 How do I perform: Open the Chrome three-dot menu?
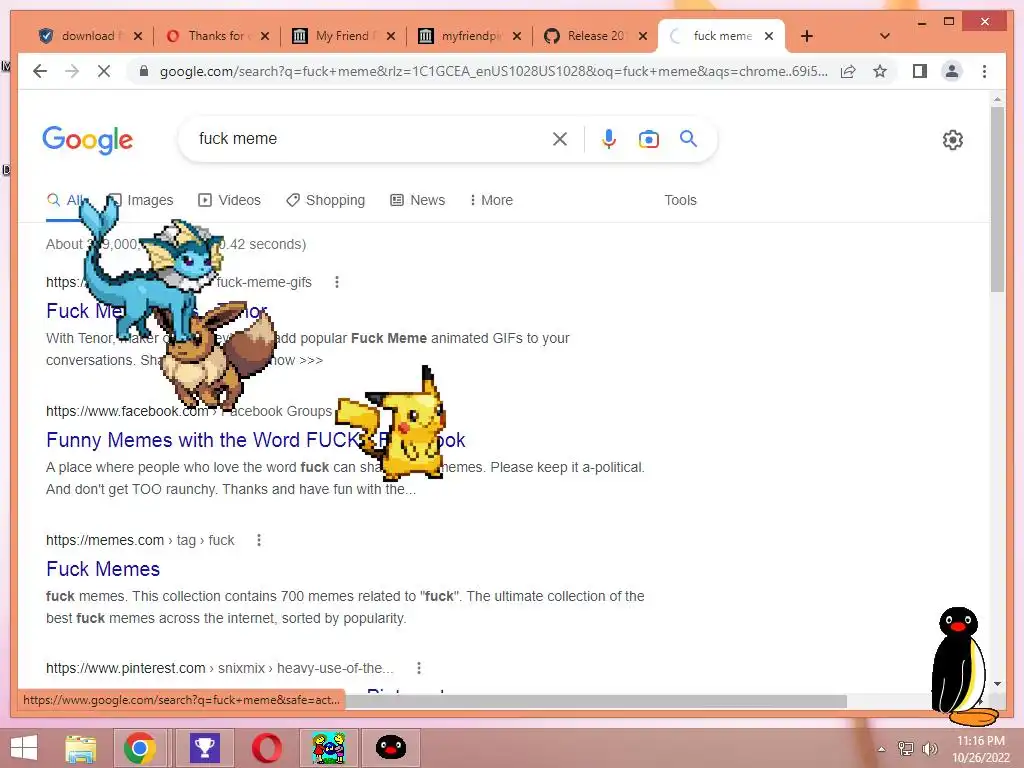click(984, 71)
